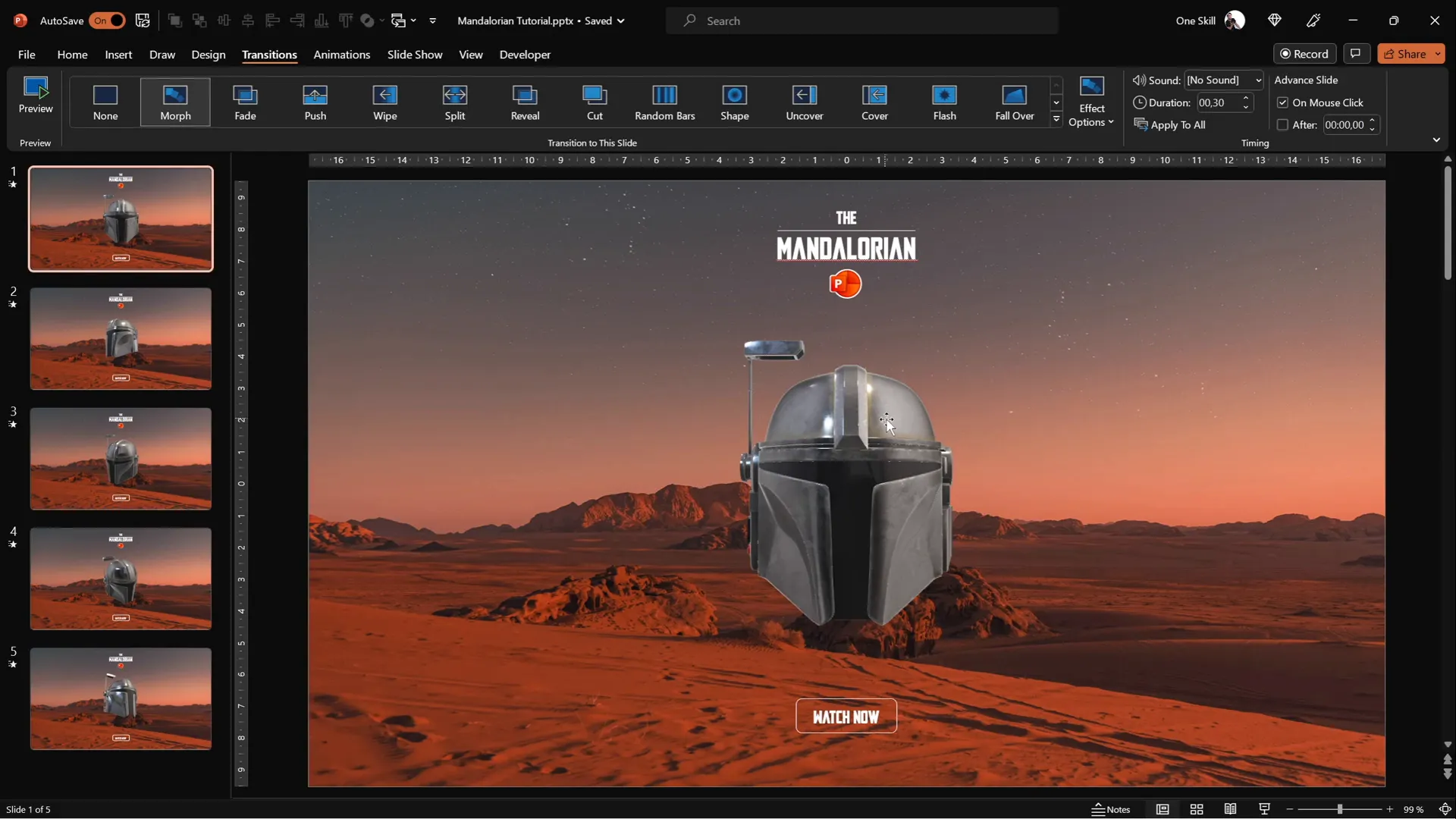The height and width of the screenshot is (819, 1456).
Task: Expand the transitions gallery More arrow
Action: tap(1056, 119)
